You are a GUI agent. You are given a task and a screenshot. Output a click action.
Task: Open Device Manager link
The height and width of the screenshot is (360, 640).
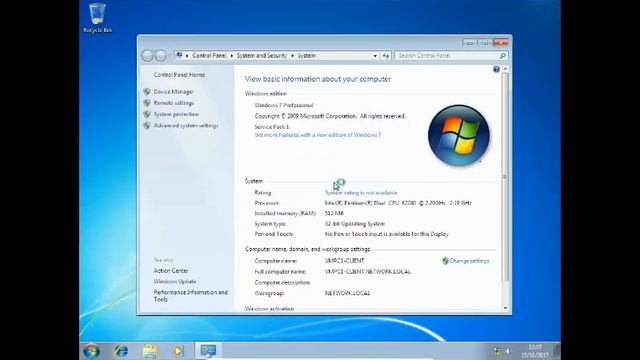(173, 92)
